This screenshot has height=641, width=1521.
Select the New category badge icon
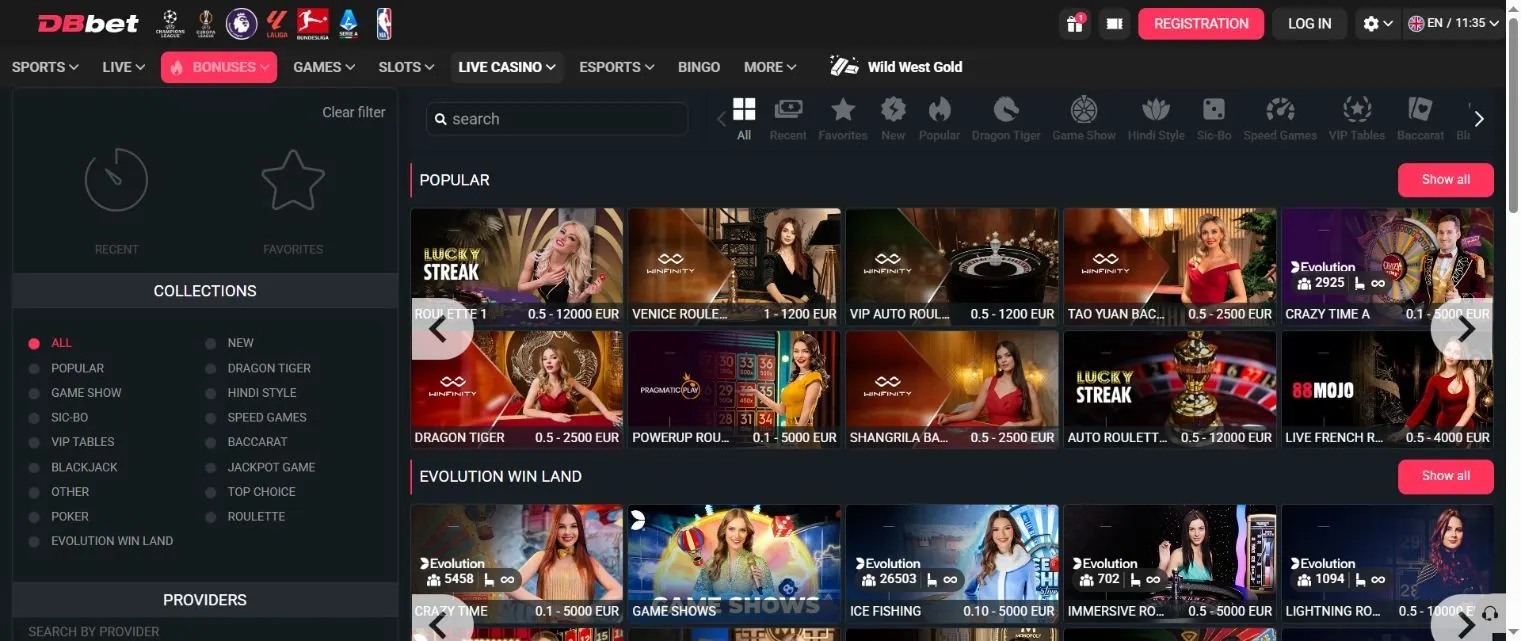[x=893, y=118]
